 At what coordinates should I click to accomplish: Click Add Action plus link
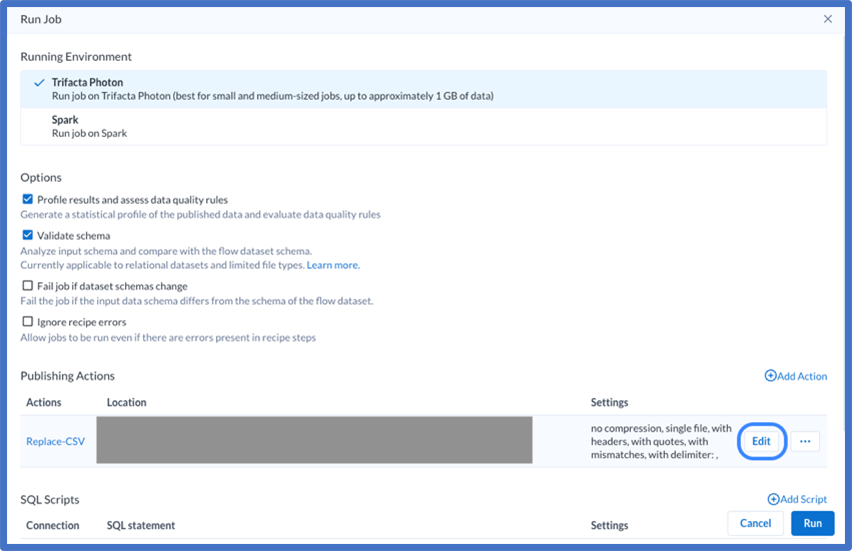click(x=795, y=376)
